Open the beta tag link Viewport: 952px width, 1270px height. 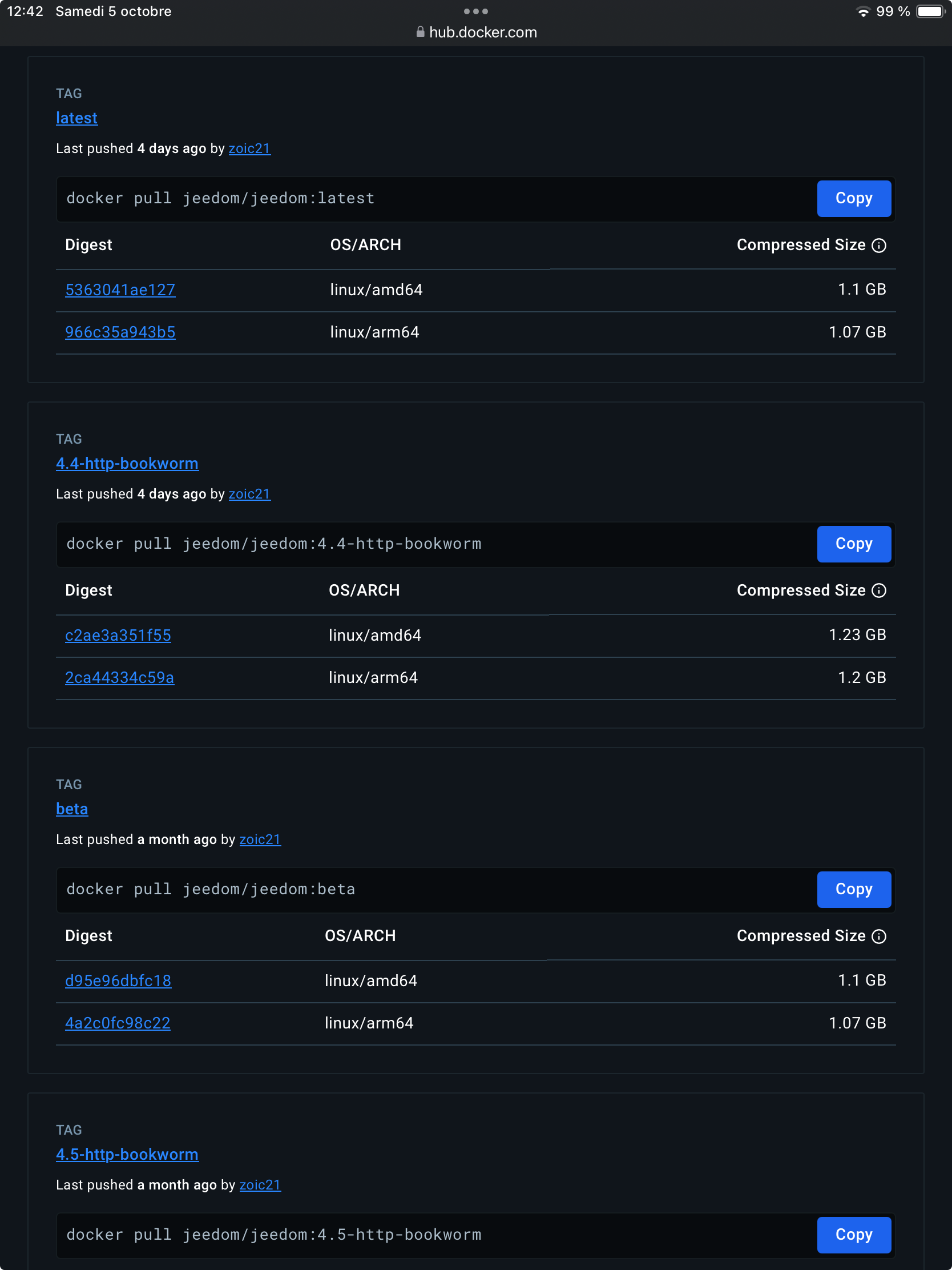pyautogui.click(x=72, y=809)
